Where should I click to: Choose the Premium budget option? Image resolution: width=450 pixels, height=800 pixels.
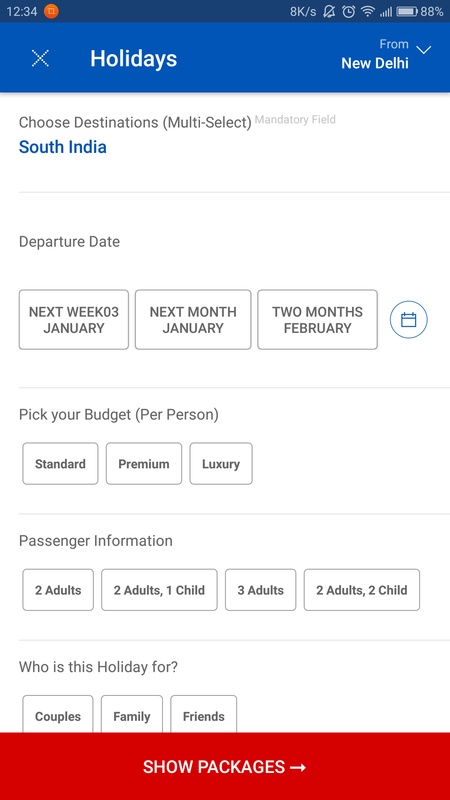(x=144, y=464)
